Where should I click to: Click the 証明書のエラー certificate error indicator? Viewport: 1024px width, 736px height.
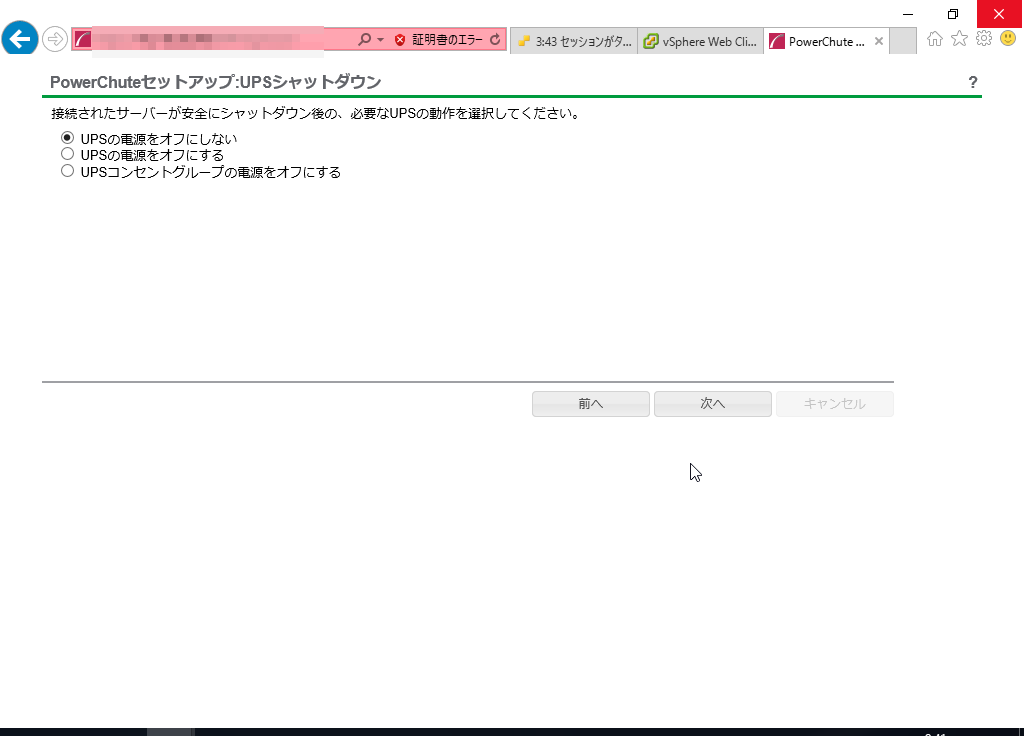tap(438, 40)
